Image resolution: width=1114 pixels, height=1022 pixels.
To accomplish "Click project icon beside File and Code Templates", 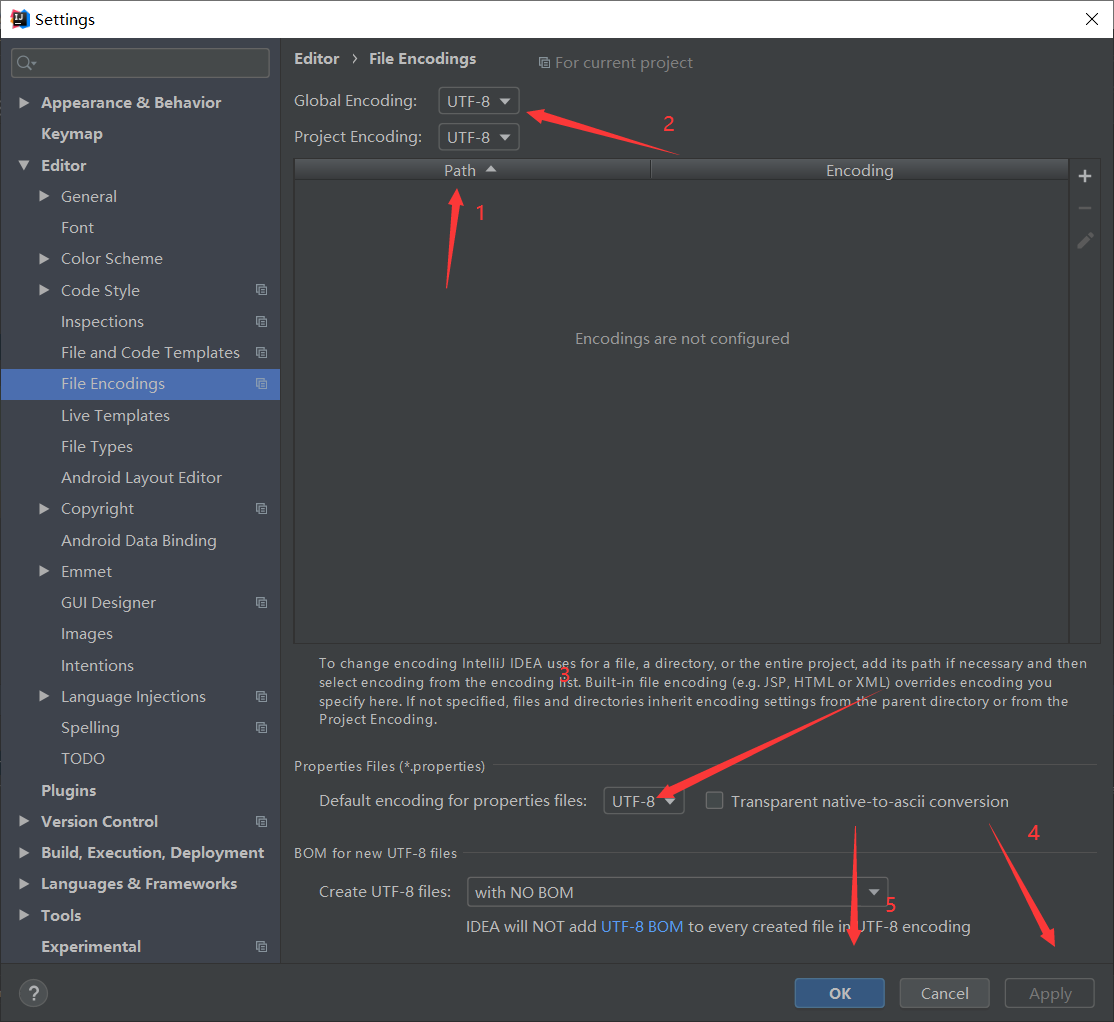I will 261,352.
